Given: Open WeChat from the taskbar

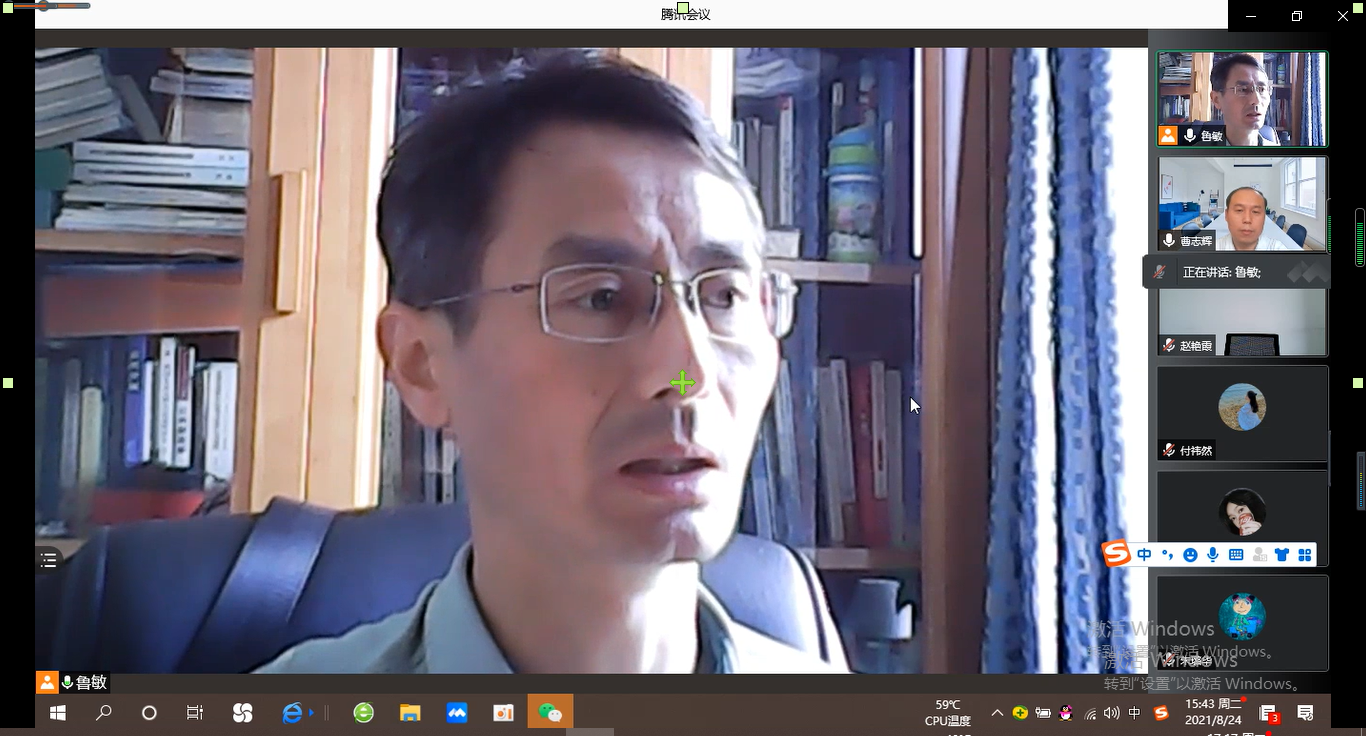Looking at the screenshot, I should (x=550, y=713).
